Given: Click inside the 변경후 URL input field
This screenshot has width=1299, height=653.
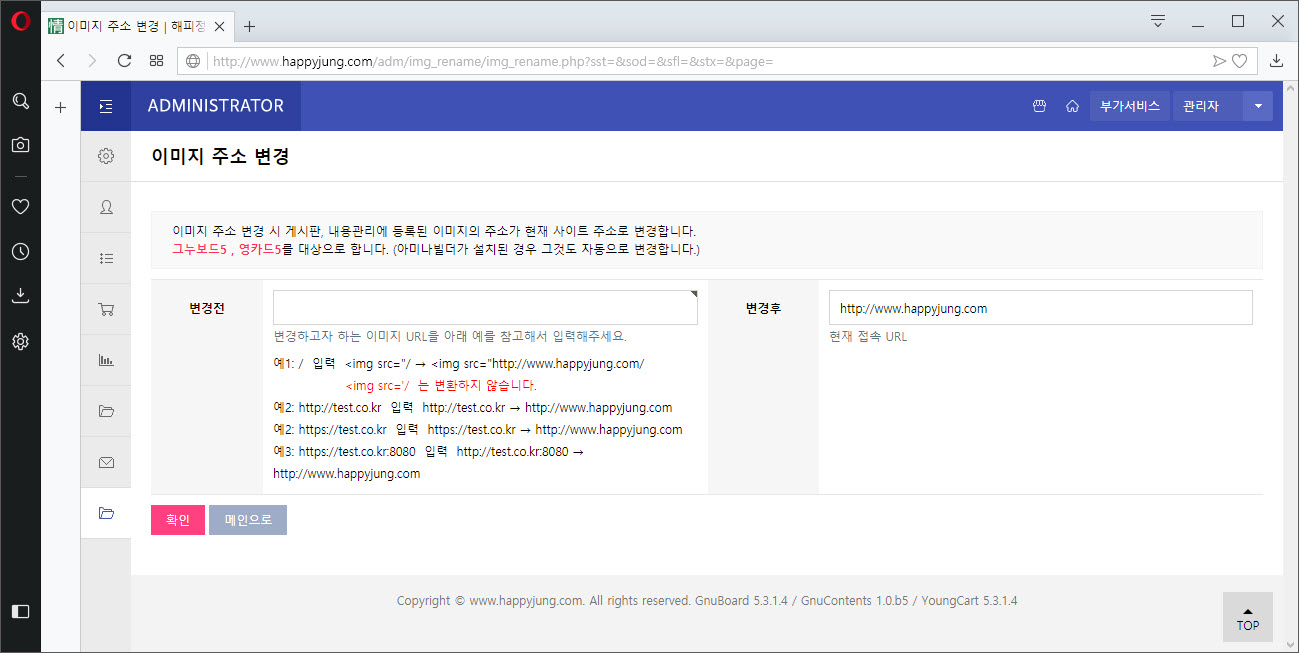Looking at the screenshot, I should (1040, 307).
